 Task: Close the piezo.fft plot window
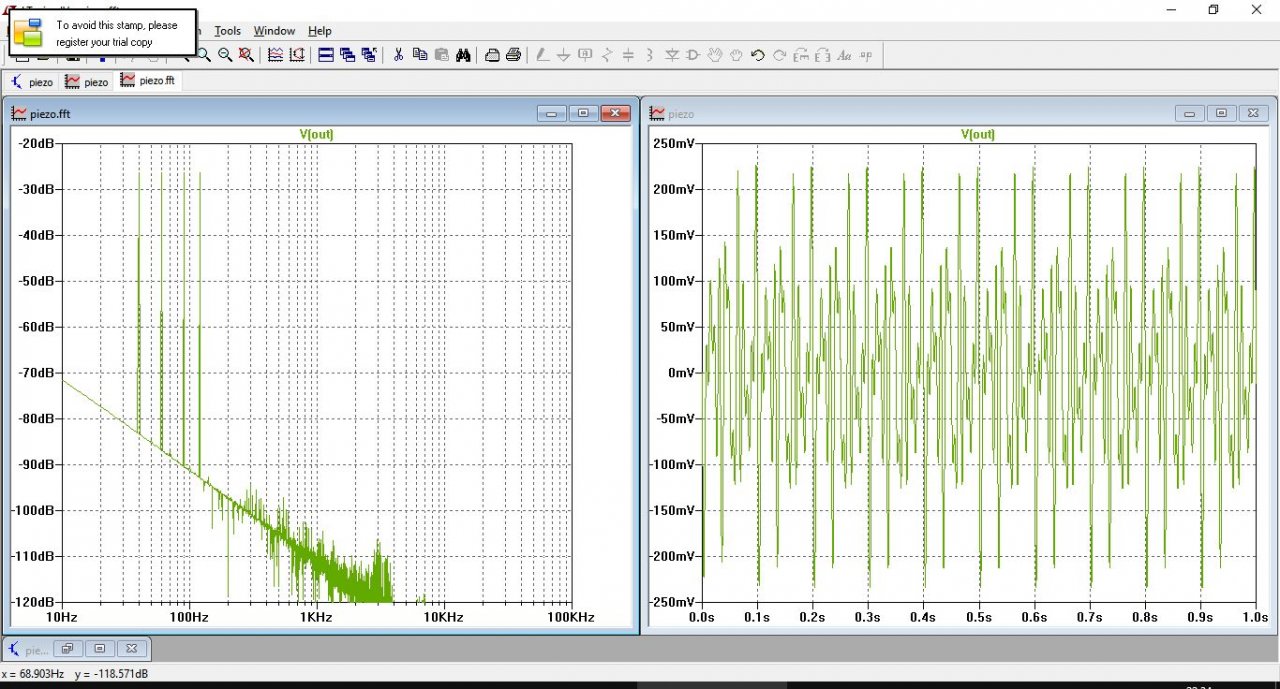[615, 113]
